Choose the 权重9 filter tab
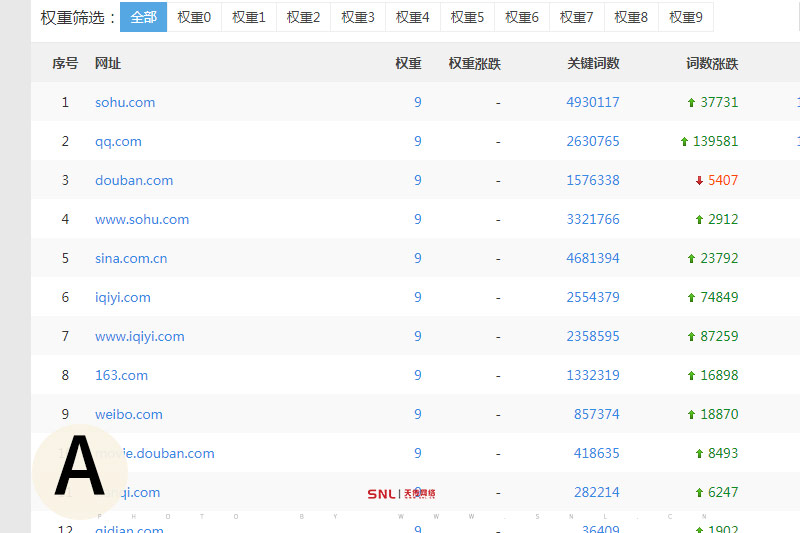The width and height of the screenshot is (800, 533). pyautogui.click(x=685, y=17)
